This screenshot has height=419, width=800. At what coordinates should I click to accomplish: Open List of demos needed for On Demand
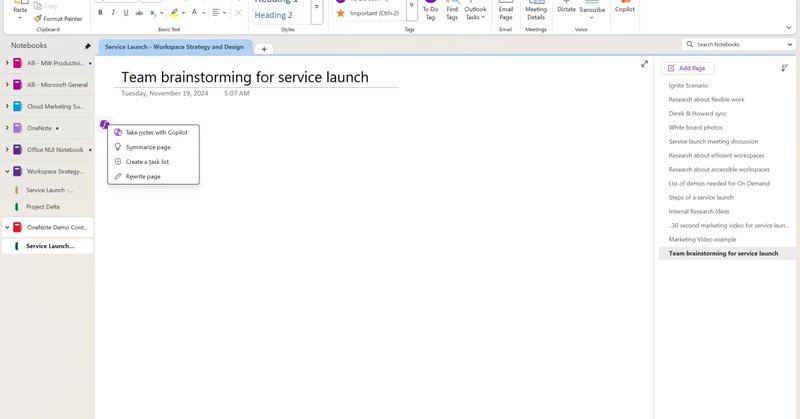pos(719,183)
